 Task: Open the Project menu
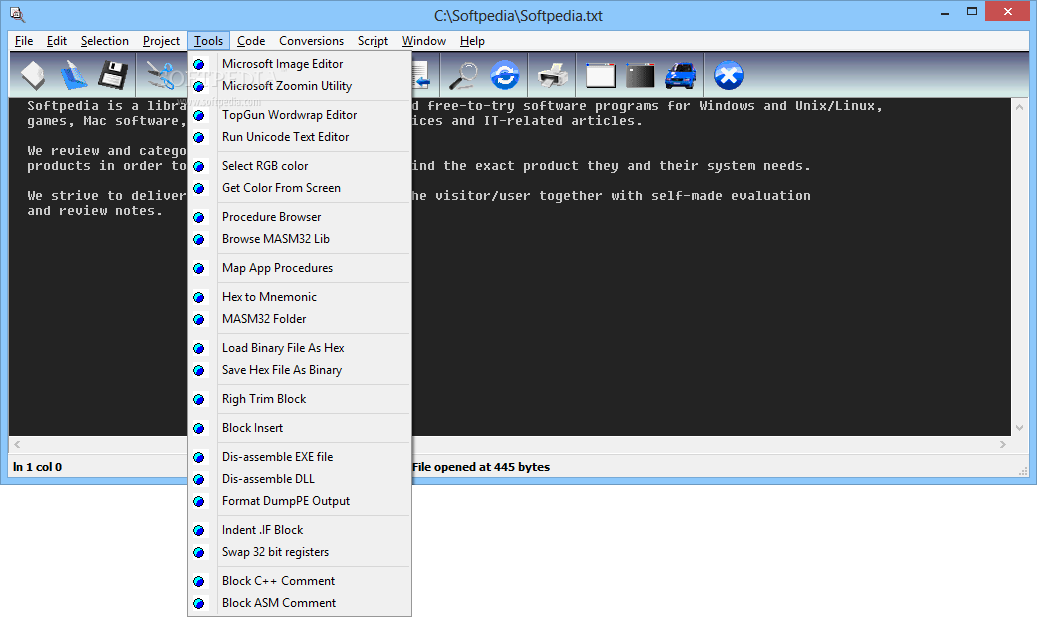(161, 41)
